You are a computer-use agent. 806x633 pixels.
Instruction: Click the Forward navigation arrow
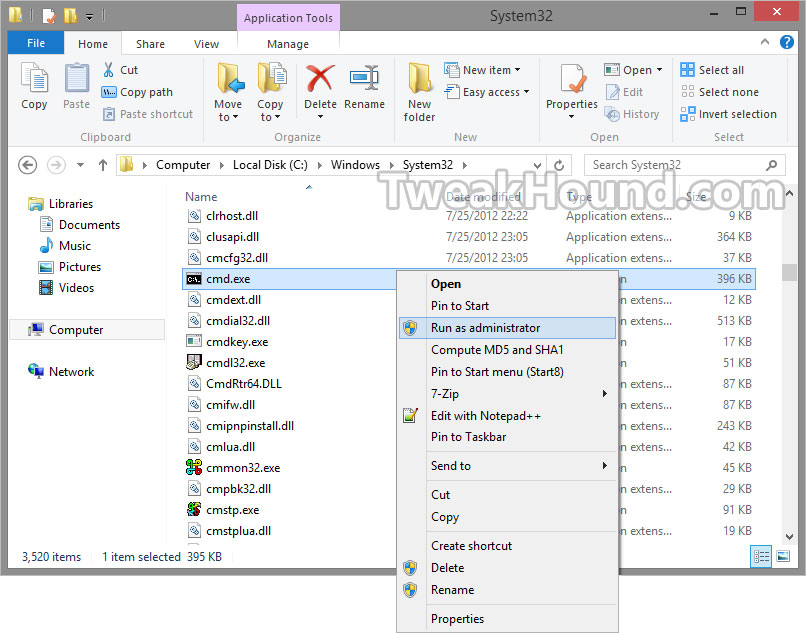[x=56, y=165]
